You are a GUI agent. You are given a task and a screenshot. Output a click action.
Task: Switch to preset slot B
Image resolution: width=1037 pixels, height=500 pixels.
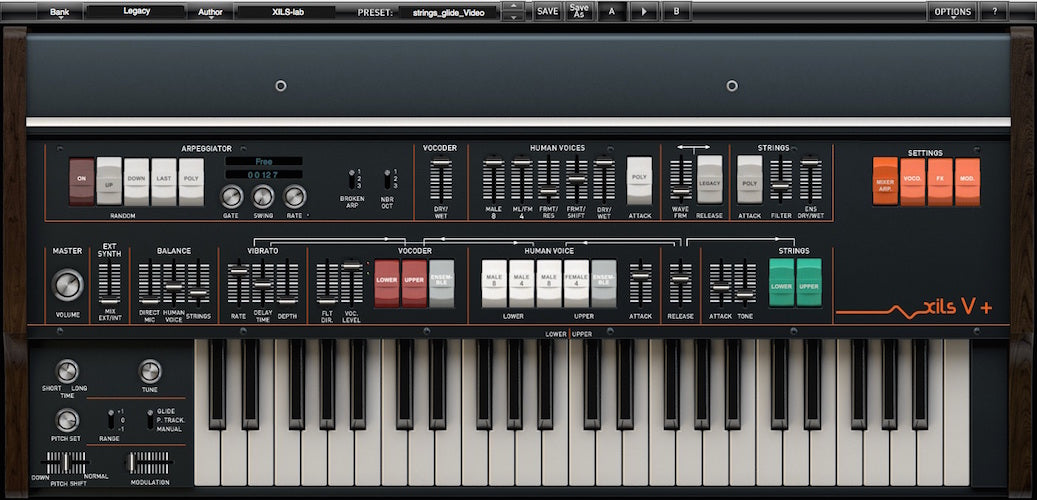tap(676, 12)
